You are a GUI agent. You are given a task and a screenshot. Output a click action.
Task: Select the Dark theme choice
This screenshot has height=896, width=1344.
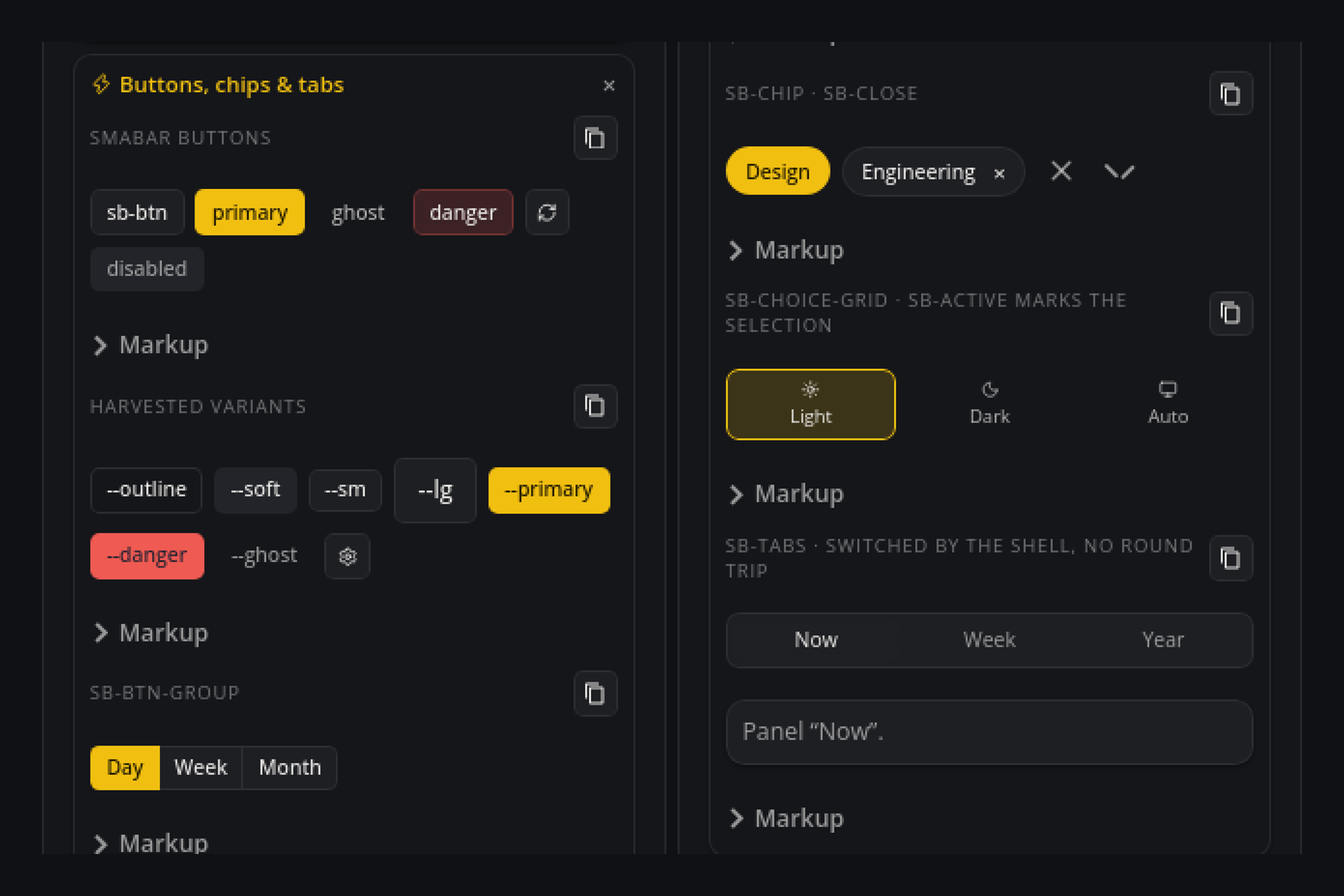click(989, 405)
